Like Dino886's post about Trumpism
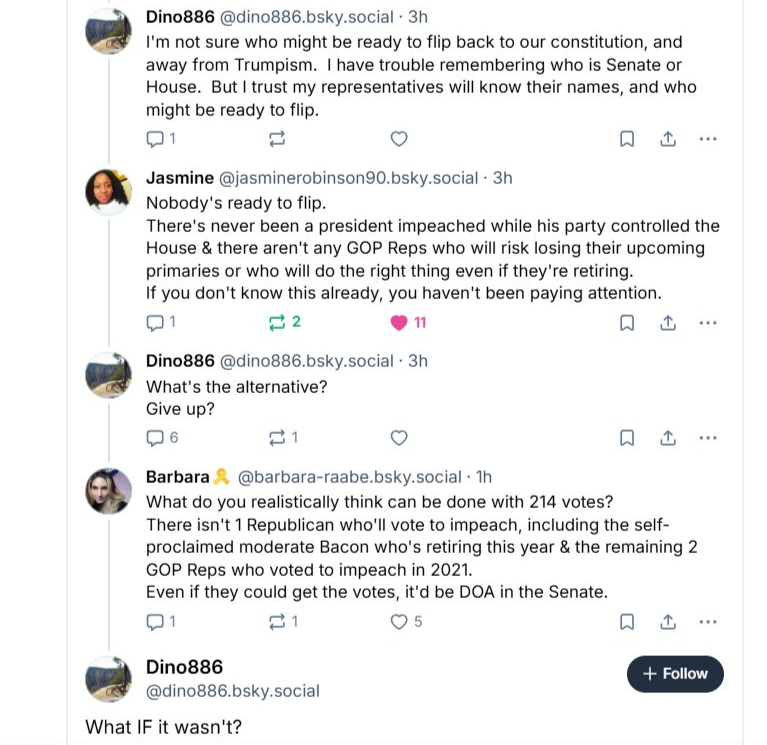Image resolution: width=767 pixels, height=745 pixels. (x=398, y=139)
